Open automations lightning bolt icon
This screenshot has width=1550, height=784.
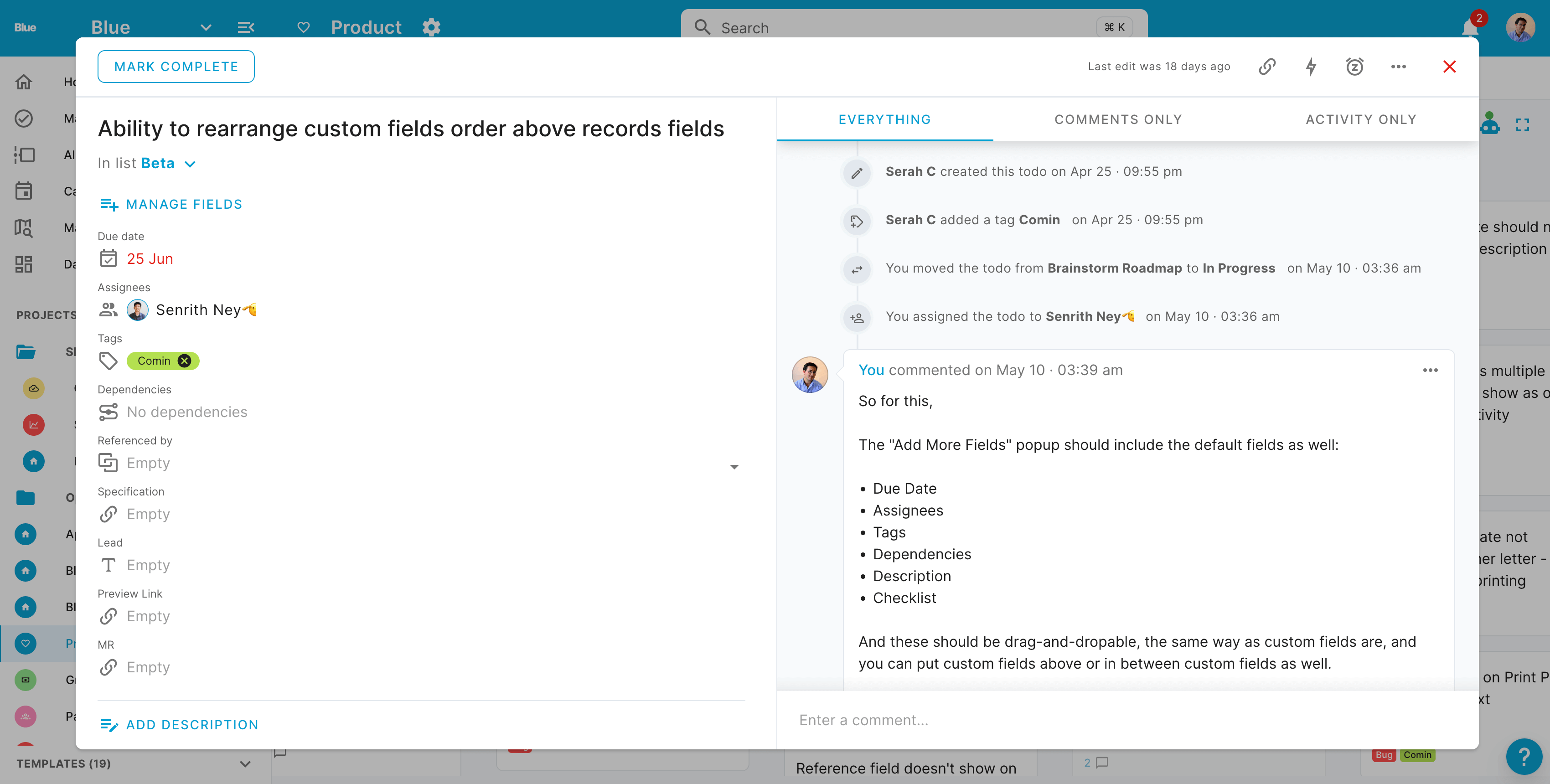[1311, 66]
